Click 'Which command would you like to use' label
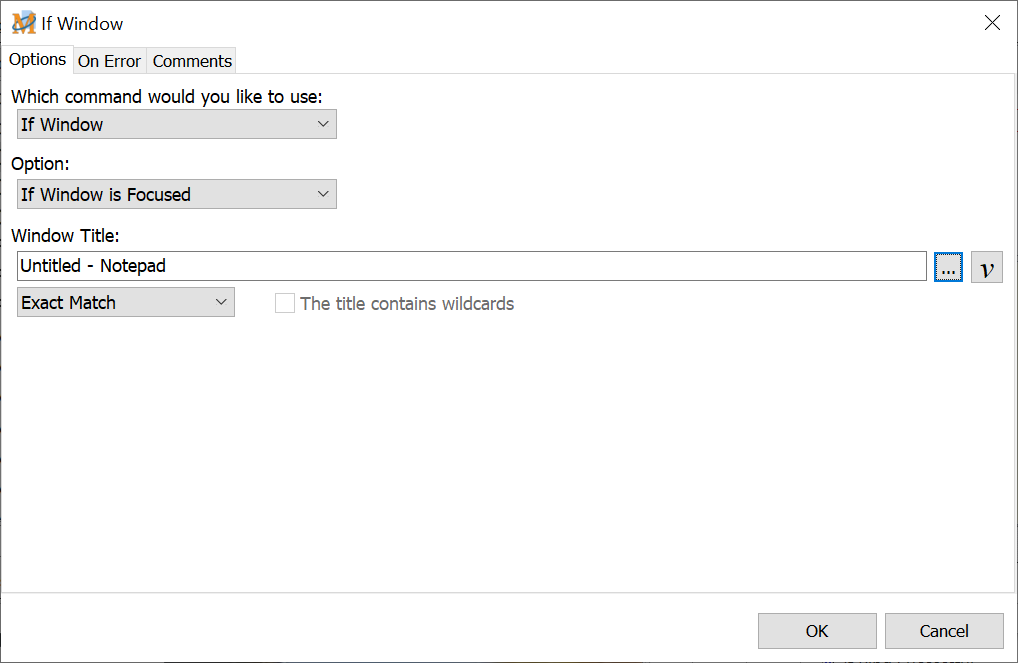 point(166,97)
